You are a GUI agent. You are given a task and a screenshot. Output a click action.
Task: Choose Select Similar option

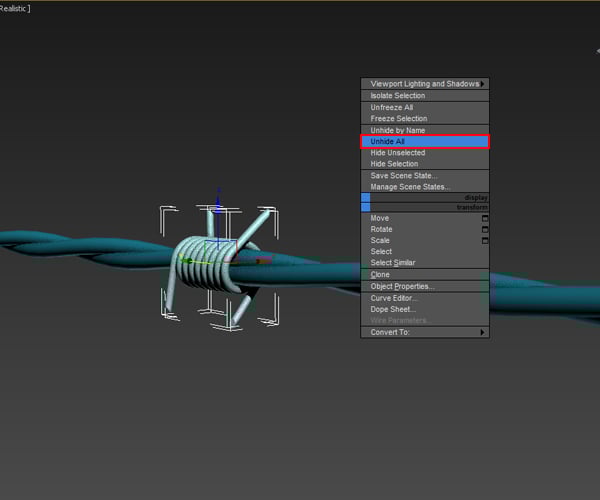[x=425, y=262]
